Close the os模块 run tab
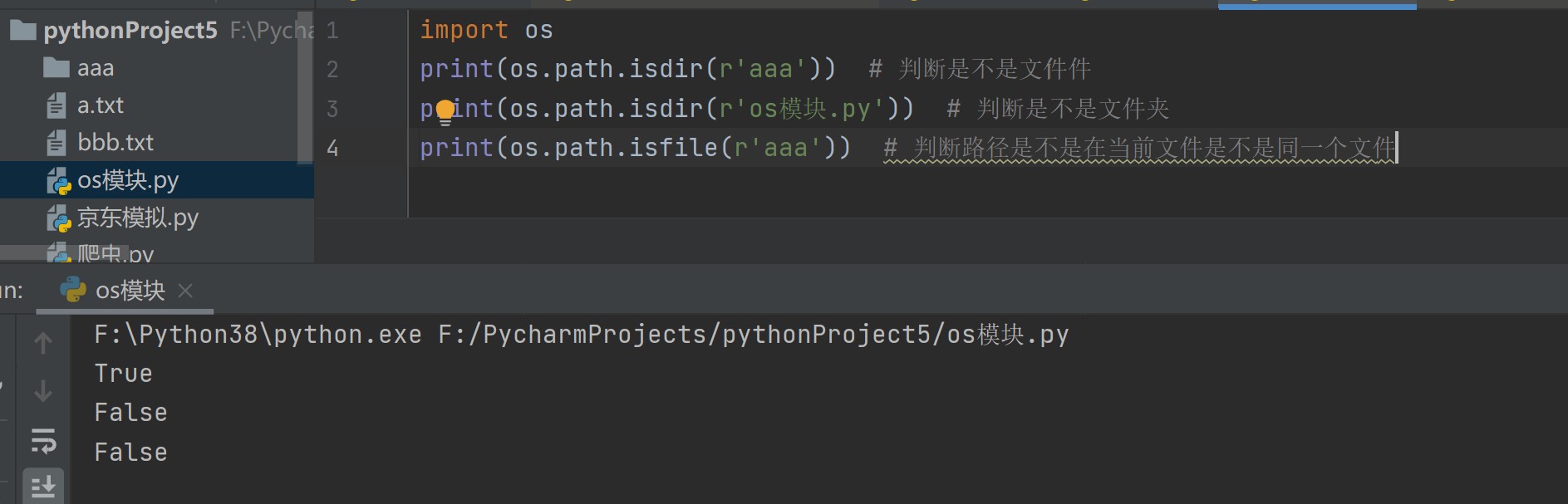Screen dimensions: 1568x504 185,291
